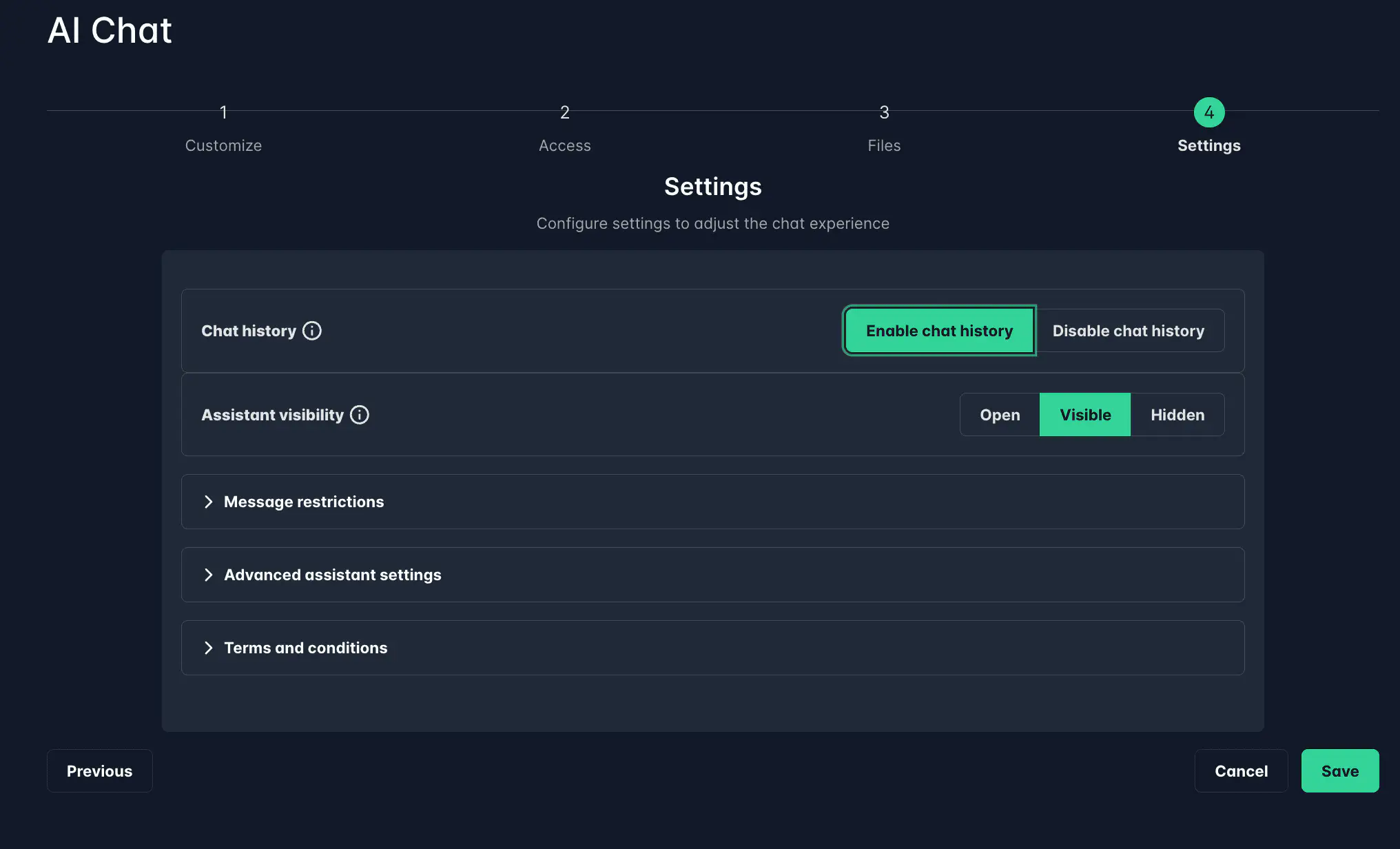Go back with the Previous button

tap(99, 771)
